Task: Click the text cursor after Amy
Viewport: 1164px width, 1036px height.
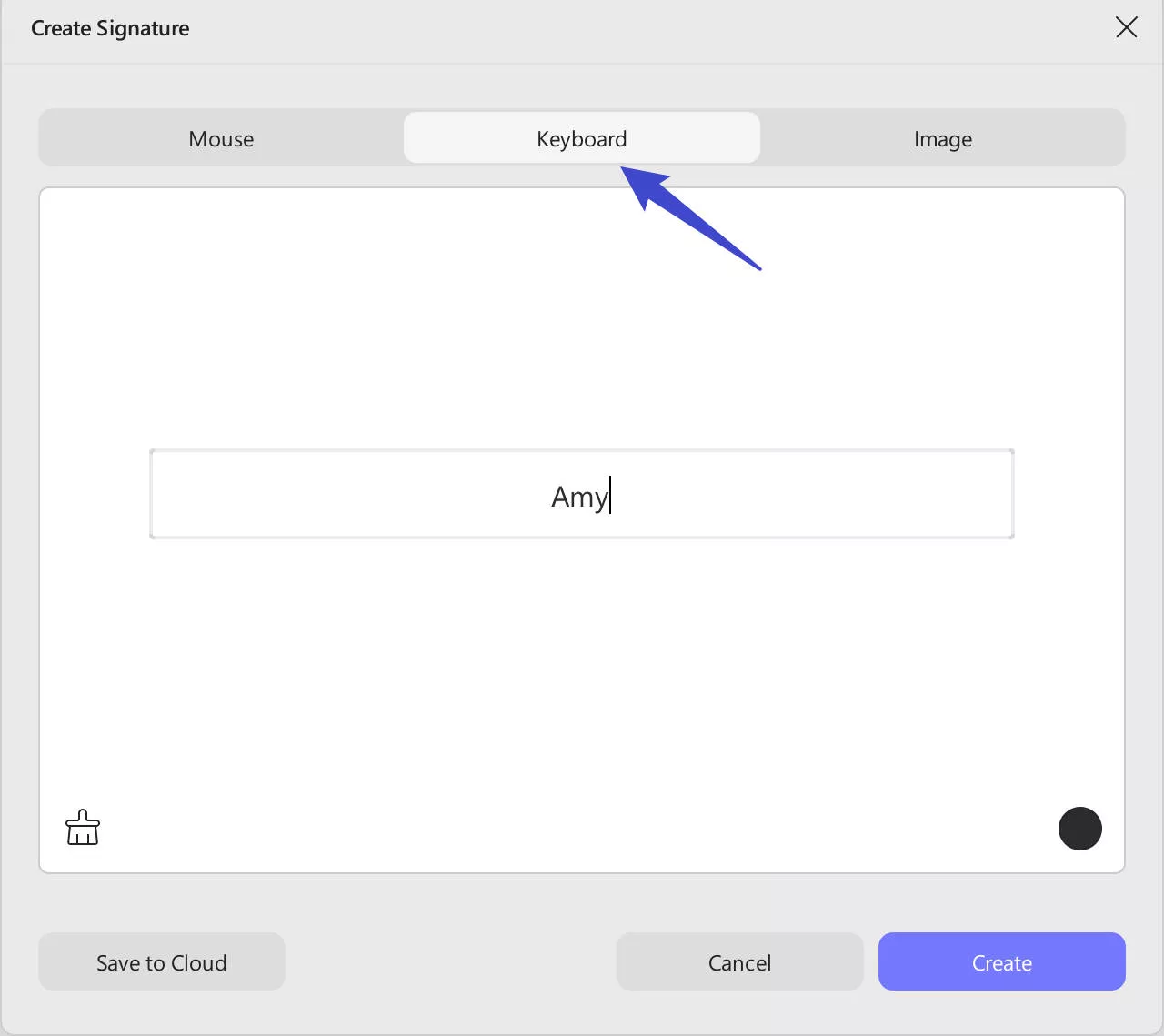Action: pos(610,496)
